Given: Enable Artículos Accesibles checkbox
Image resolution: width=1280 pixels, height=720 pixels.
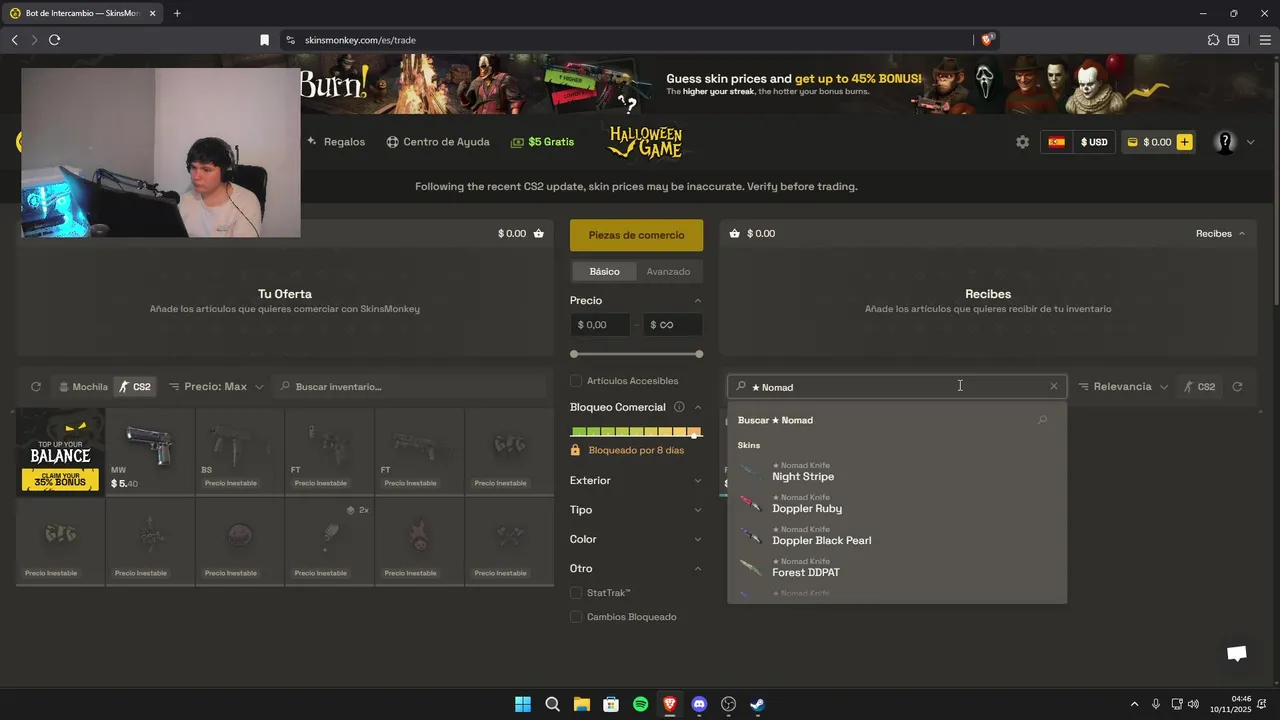Looking at the screenshot, I should (x=576, y=381).
